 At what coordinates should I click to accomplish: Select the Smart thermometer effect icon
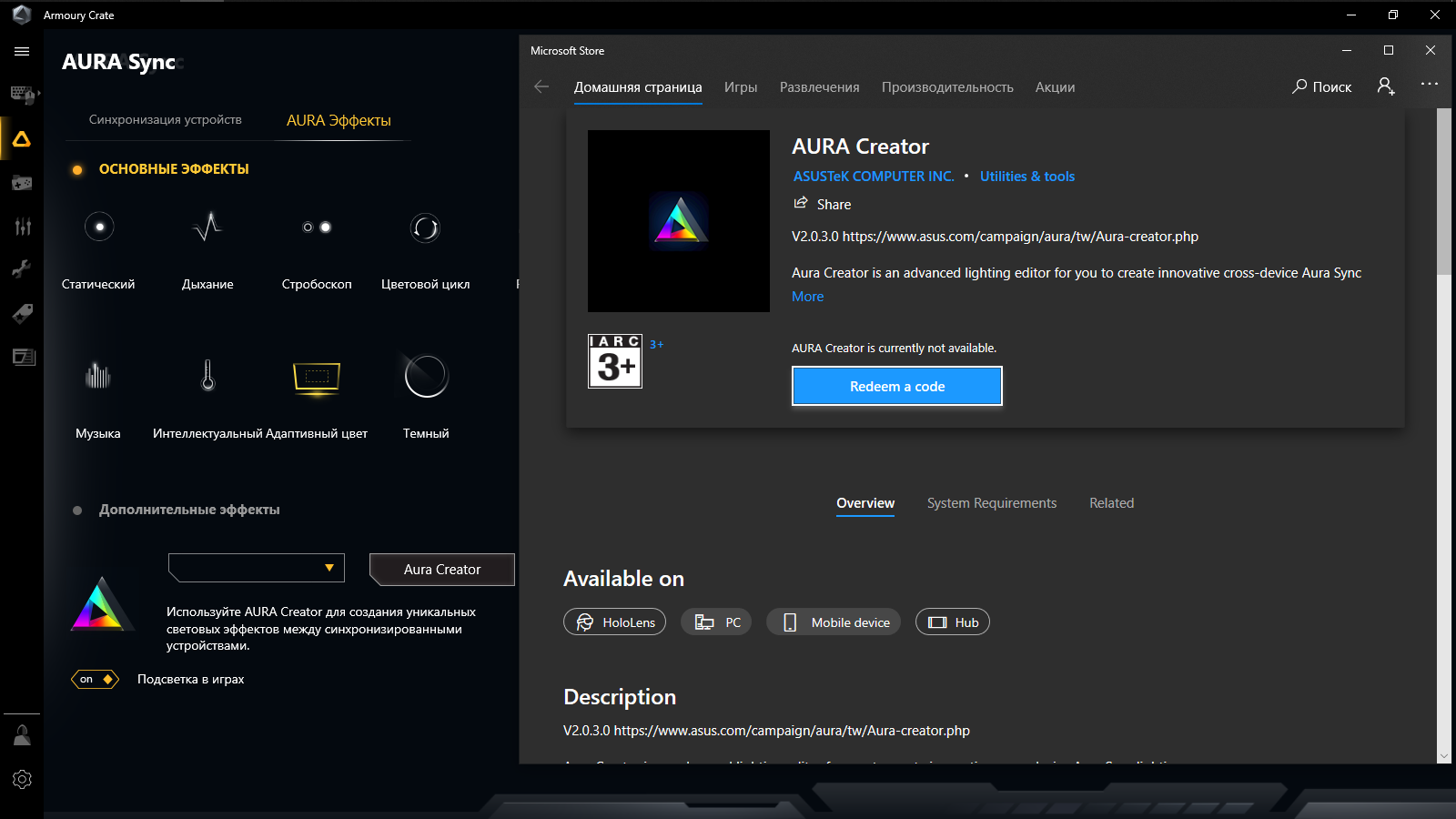point(207,375)
